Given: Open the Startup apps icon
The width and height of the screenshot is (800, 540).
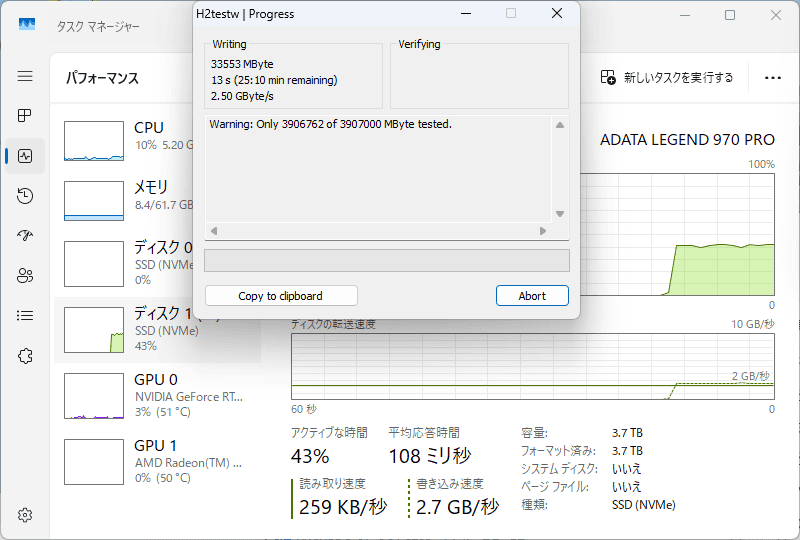Looking at the screenshot, I should click(x=25, y=236).
